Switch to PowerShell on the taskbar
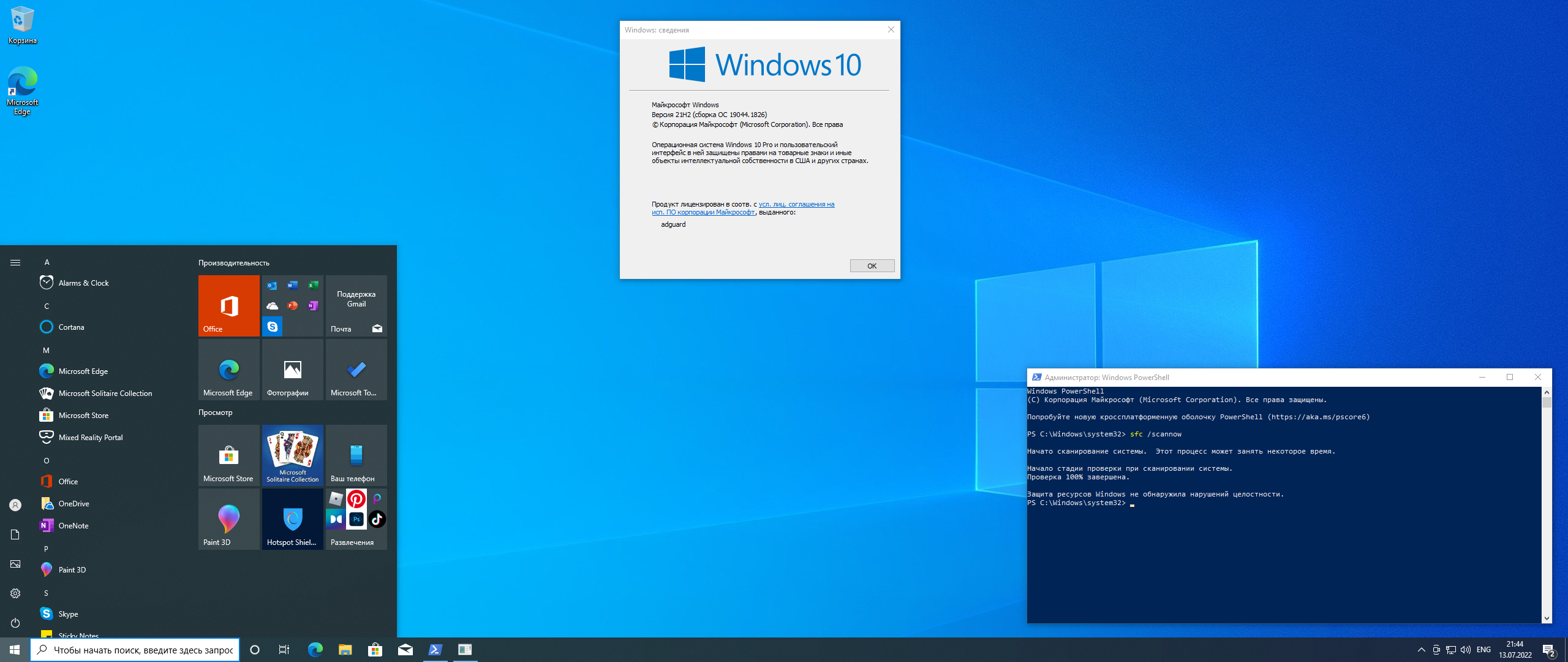The image size is (1568, 662). point(435,650)
